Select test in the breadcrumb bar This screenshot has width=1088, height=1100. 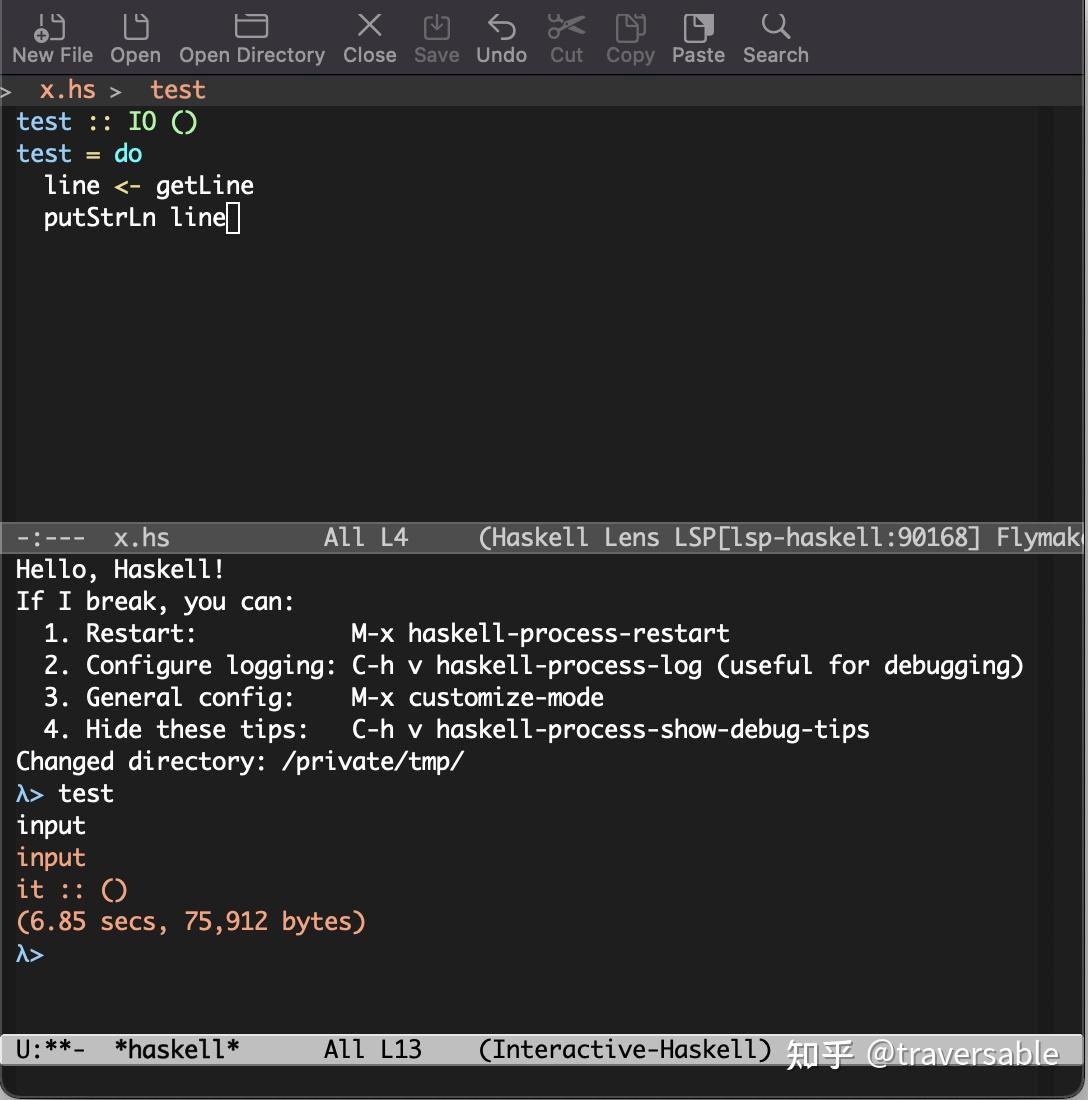click(x=177, y=90)
